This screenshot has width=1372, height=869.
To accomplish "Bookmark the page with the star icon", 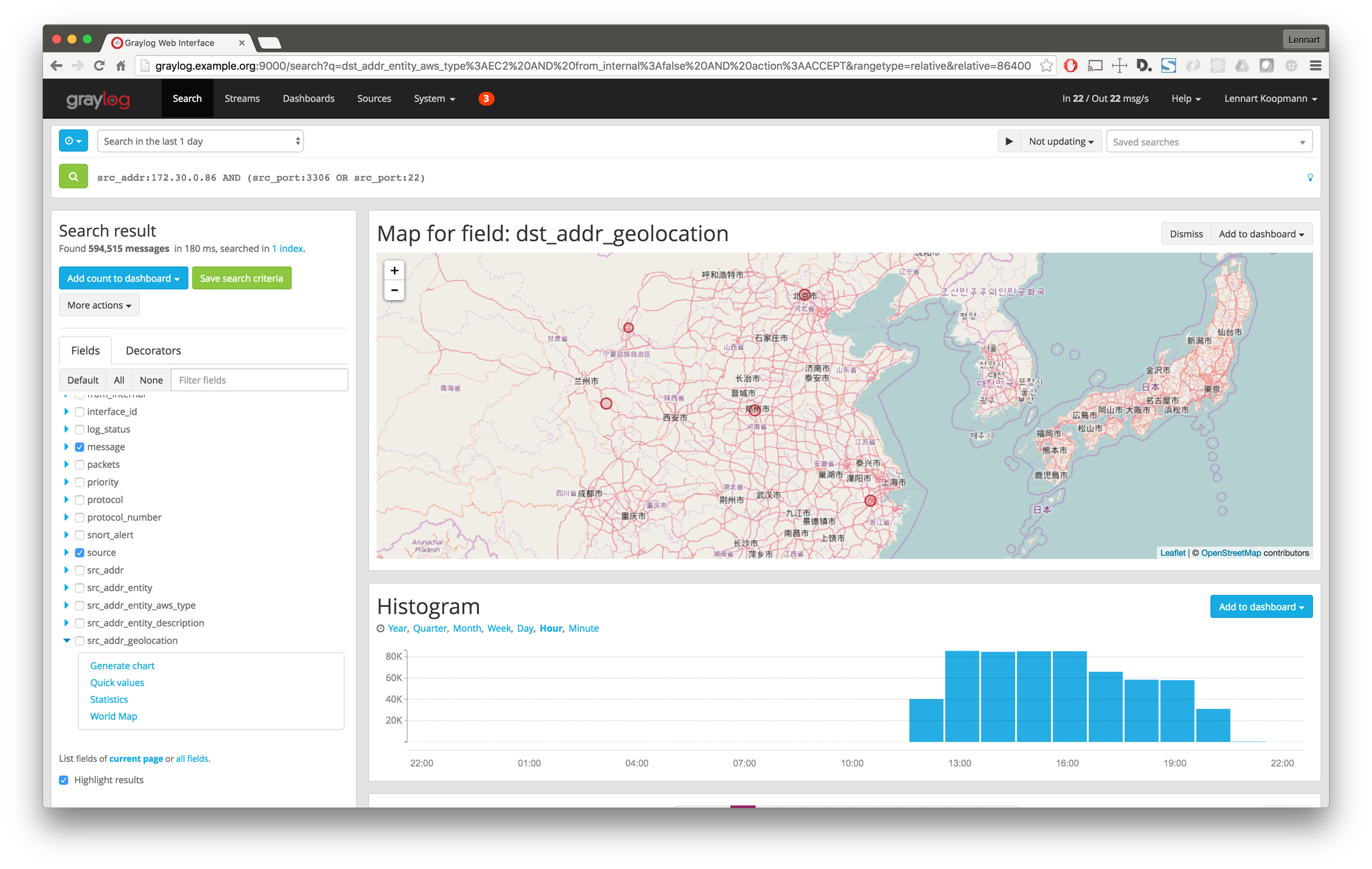I will click(x=1046, y=66).
